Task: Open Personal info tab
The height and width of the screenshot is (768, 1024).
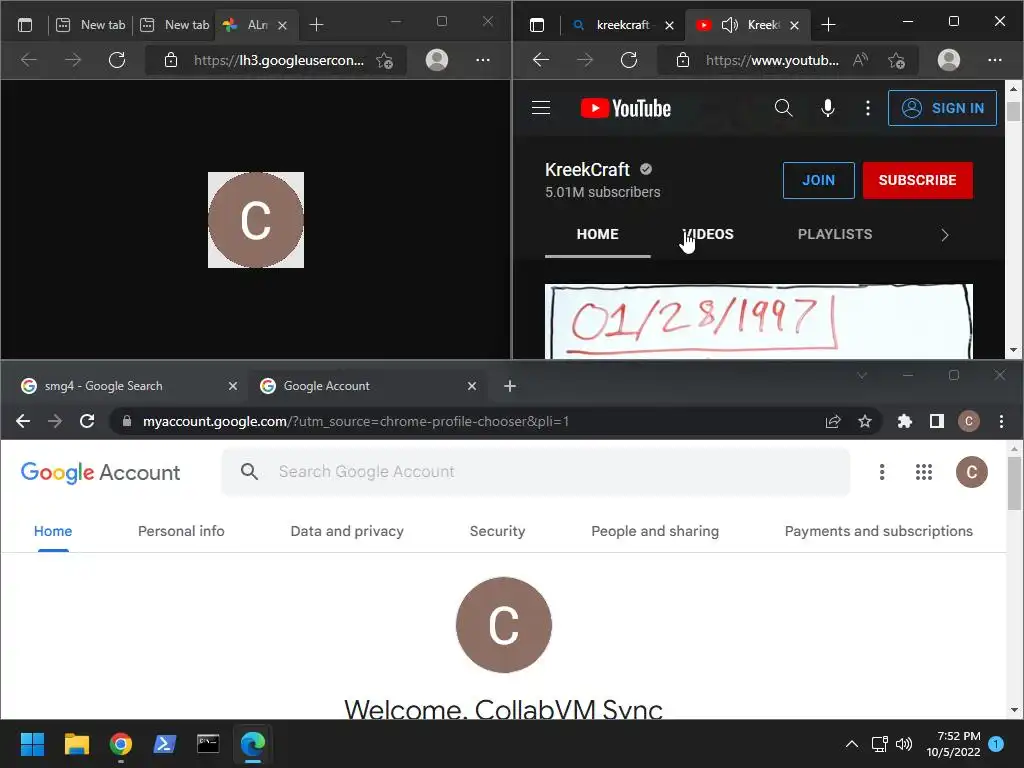Action: 181,531
